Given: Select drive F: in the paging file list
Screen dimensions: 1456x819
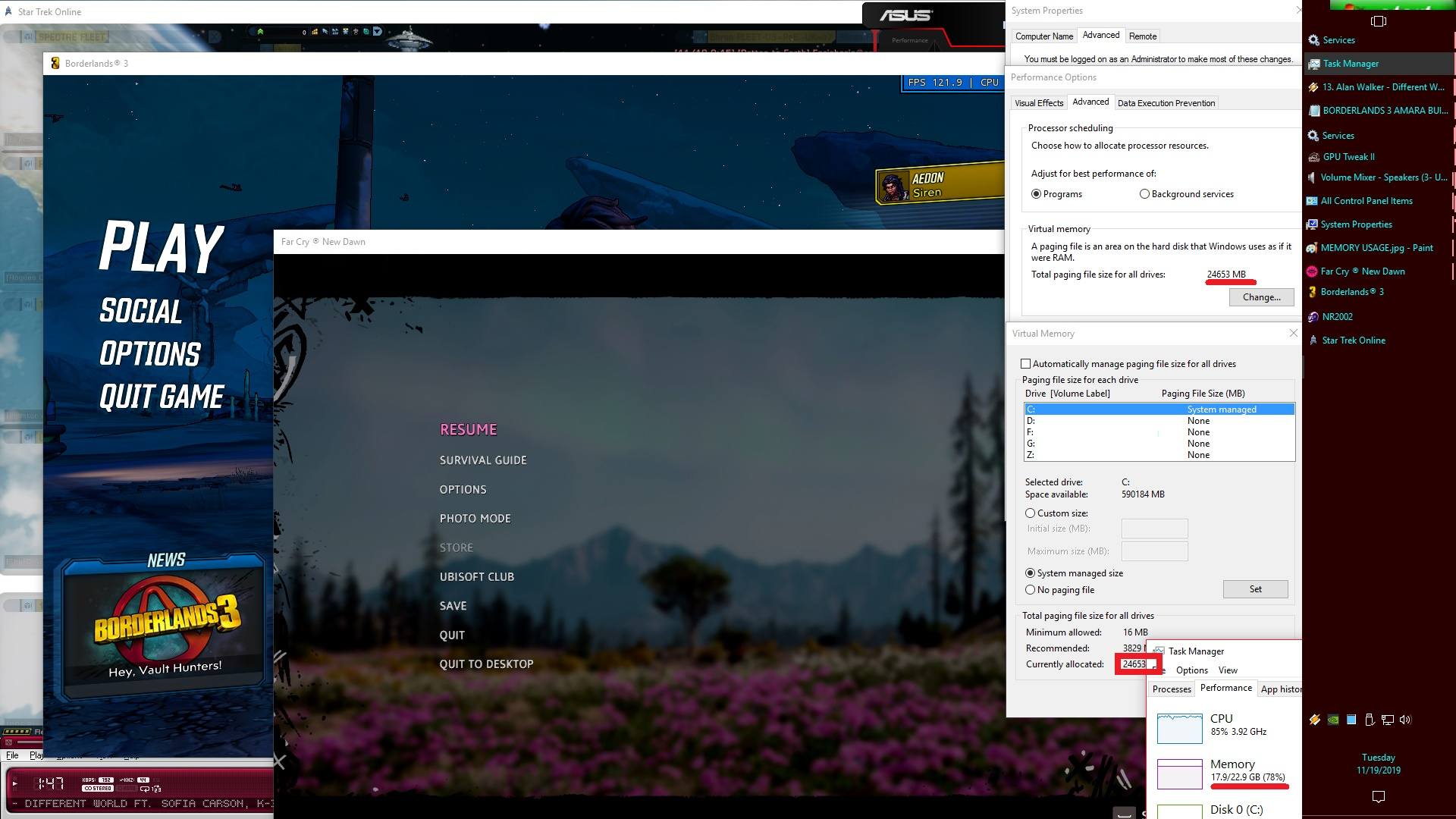Looking at the screenshot, I should coord(1159,432).
